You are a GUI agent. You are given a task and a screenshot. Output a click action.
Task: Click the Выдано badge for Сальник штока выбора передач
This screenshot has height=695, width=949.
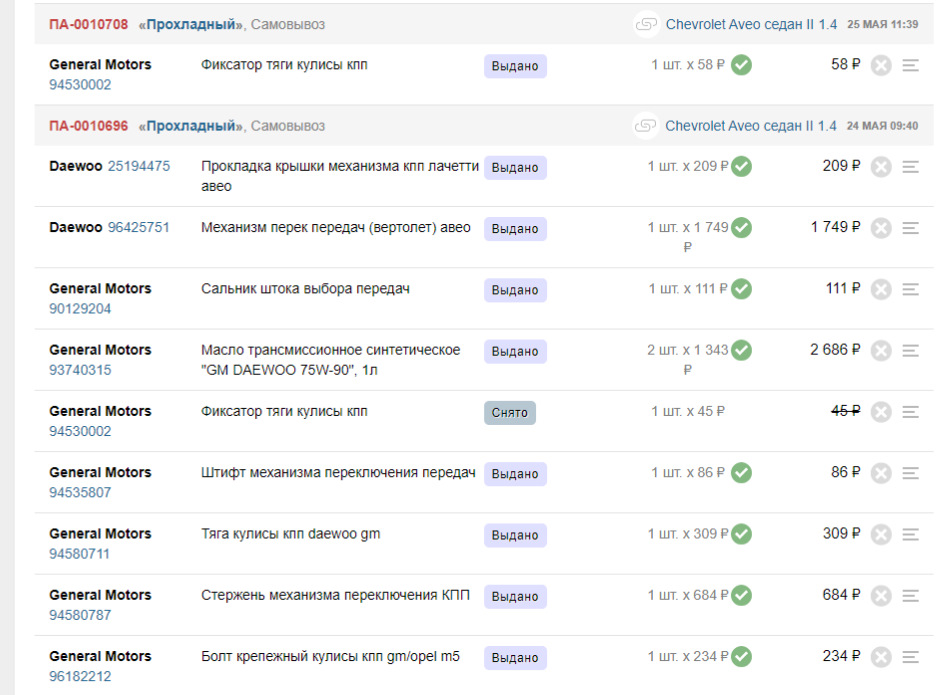515,290
